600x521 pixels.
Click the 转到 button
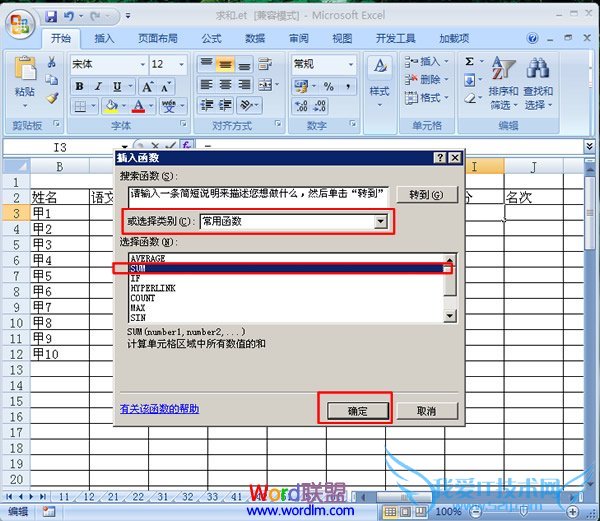pyautogui.click(x=427, y=195)
